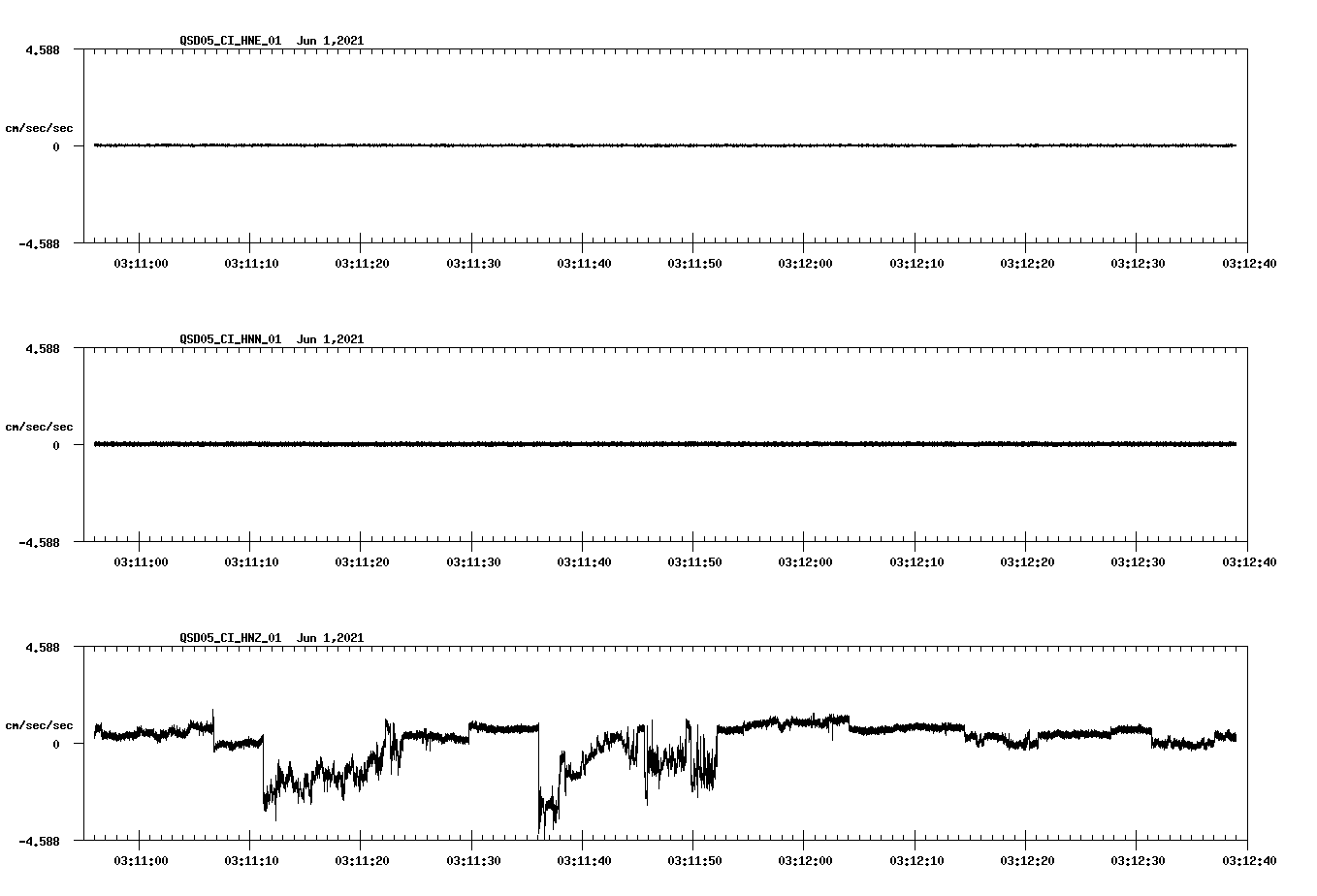Click 03:11:30 time label under HNN plot
The width and height of the screenshot is (1317, 896).
tap(473, 561)
